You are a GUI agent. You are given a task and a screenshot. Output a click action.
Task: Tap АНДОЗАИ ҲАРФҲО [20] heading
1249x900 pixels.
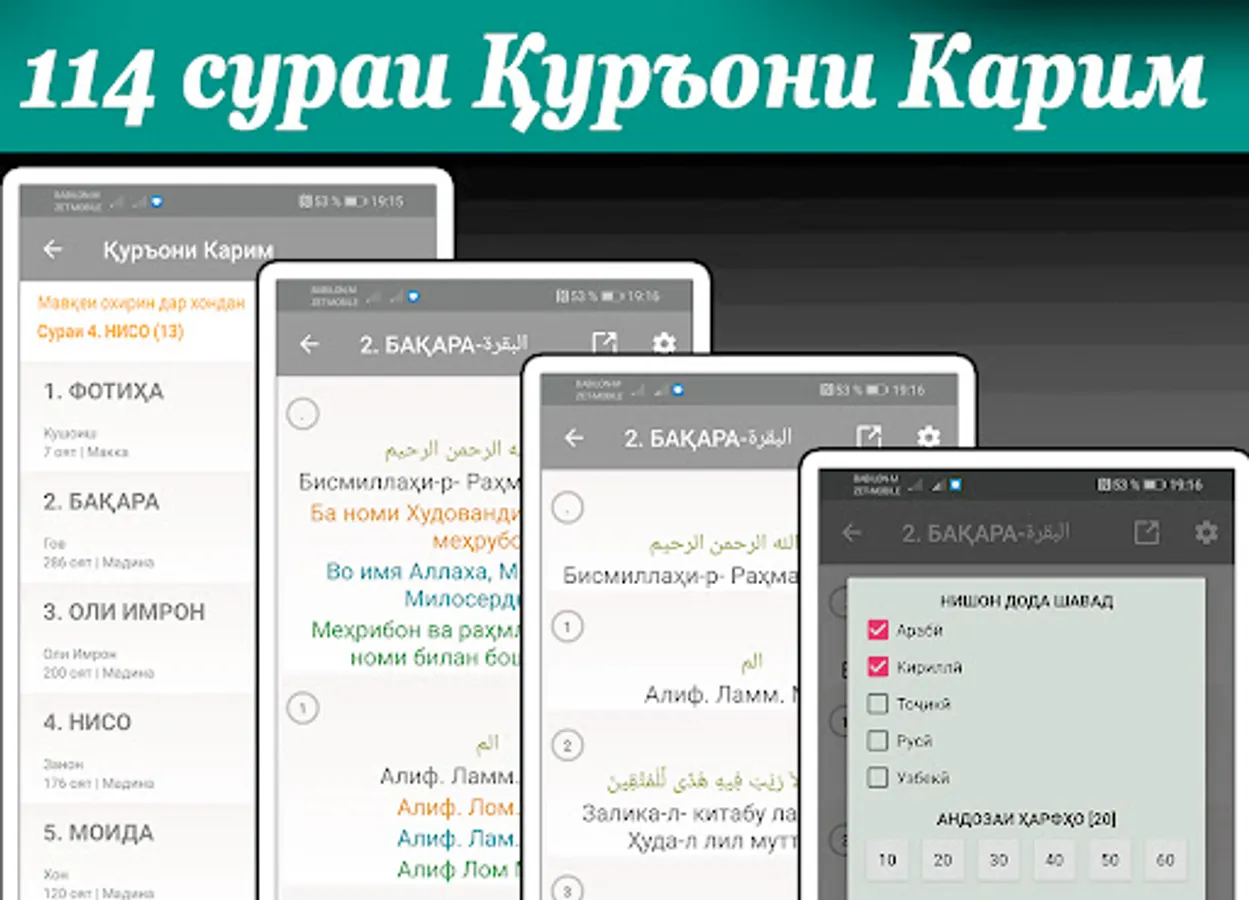pyautogui.click(x=1026, y=819)
